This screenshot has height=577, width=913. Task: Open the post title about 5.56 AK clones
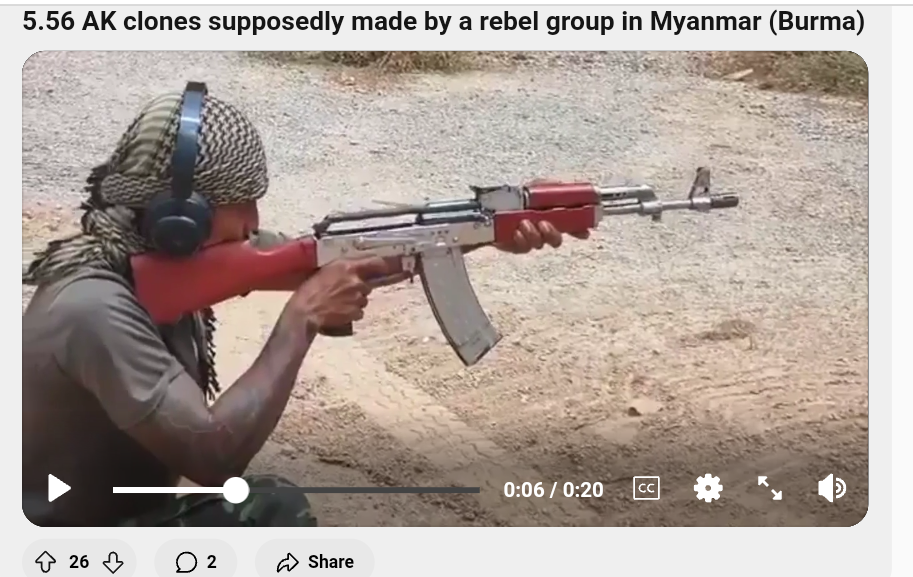[444, 22]
